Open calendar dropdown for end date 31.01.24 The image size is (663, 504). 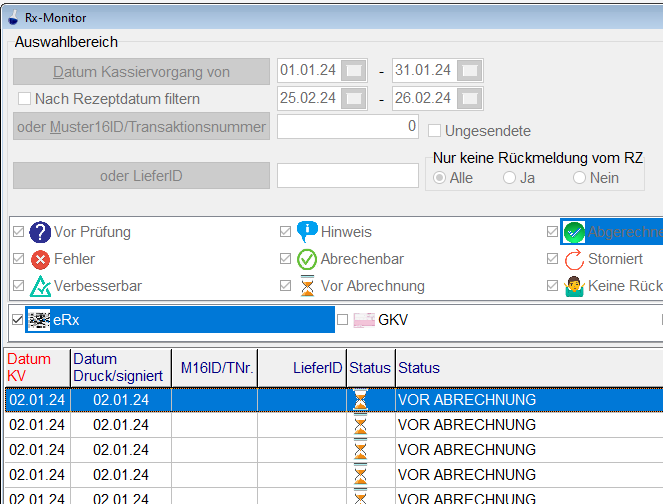click(469, 71)
